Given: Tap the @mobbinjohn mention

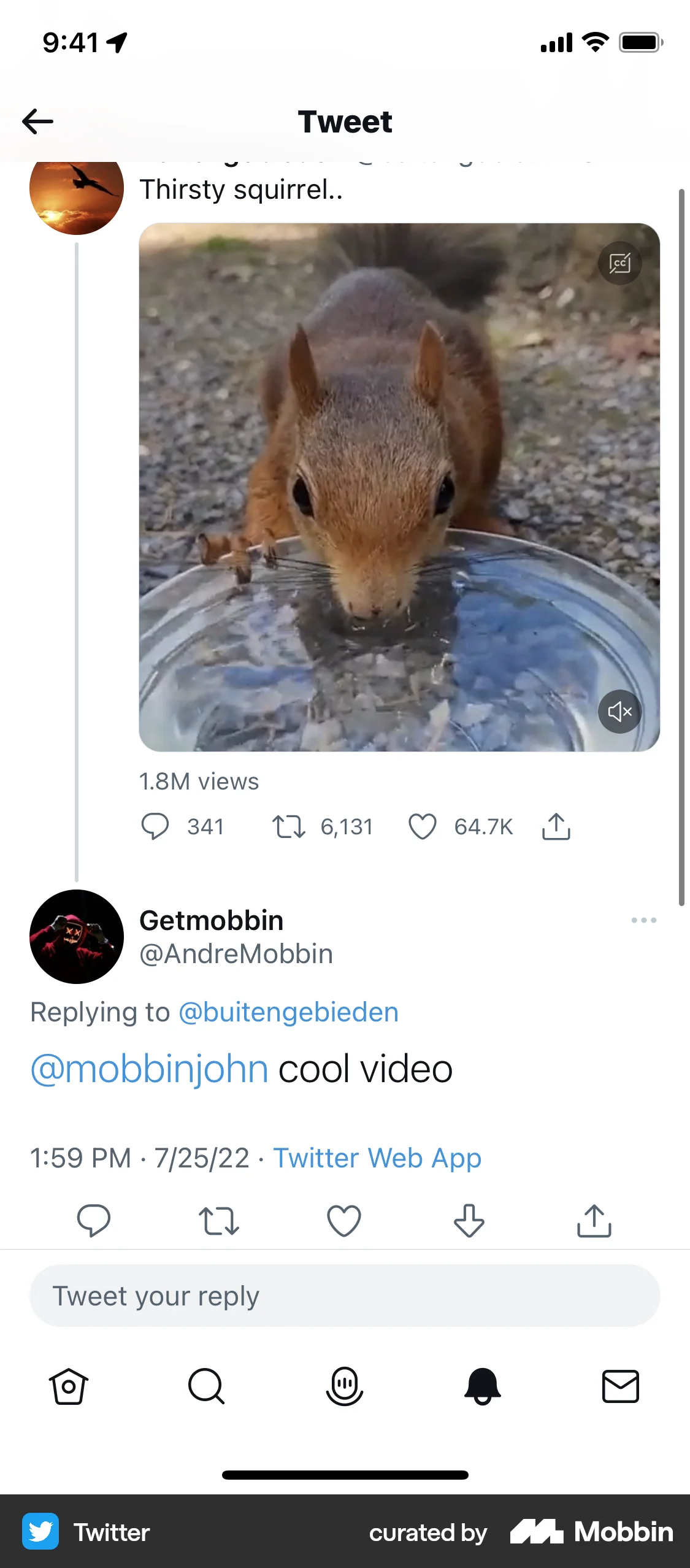Looking at the screenshot, I should (x=150, y=1069).
